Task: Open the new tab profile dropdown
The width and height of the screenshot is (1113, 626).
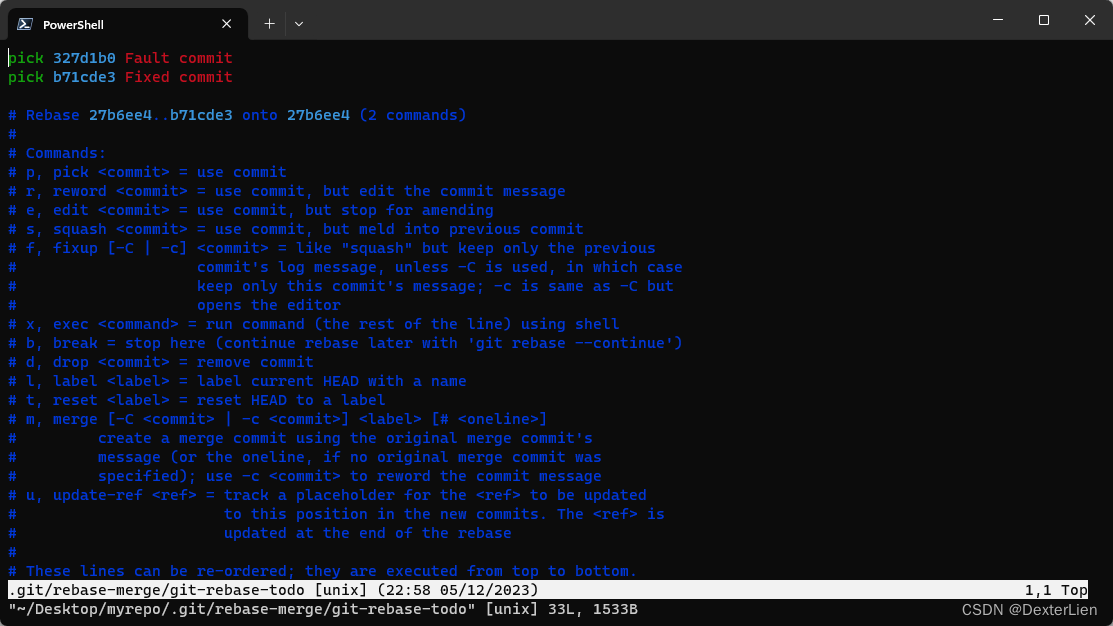Action: tap(299, 24)
